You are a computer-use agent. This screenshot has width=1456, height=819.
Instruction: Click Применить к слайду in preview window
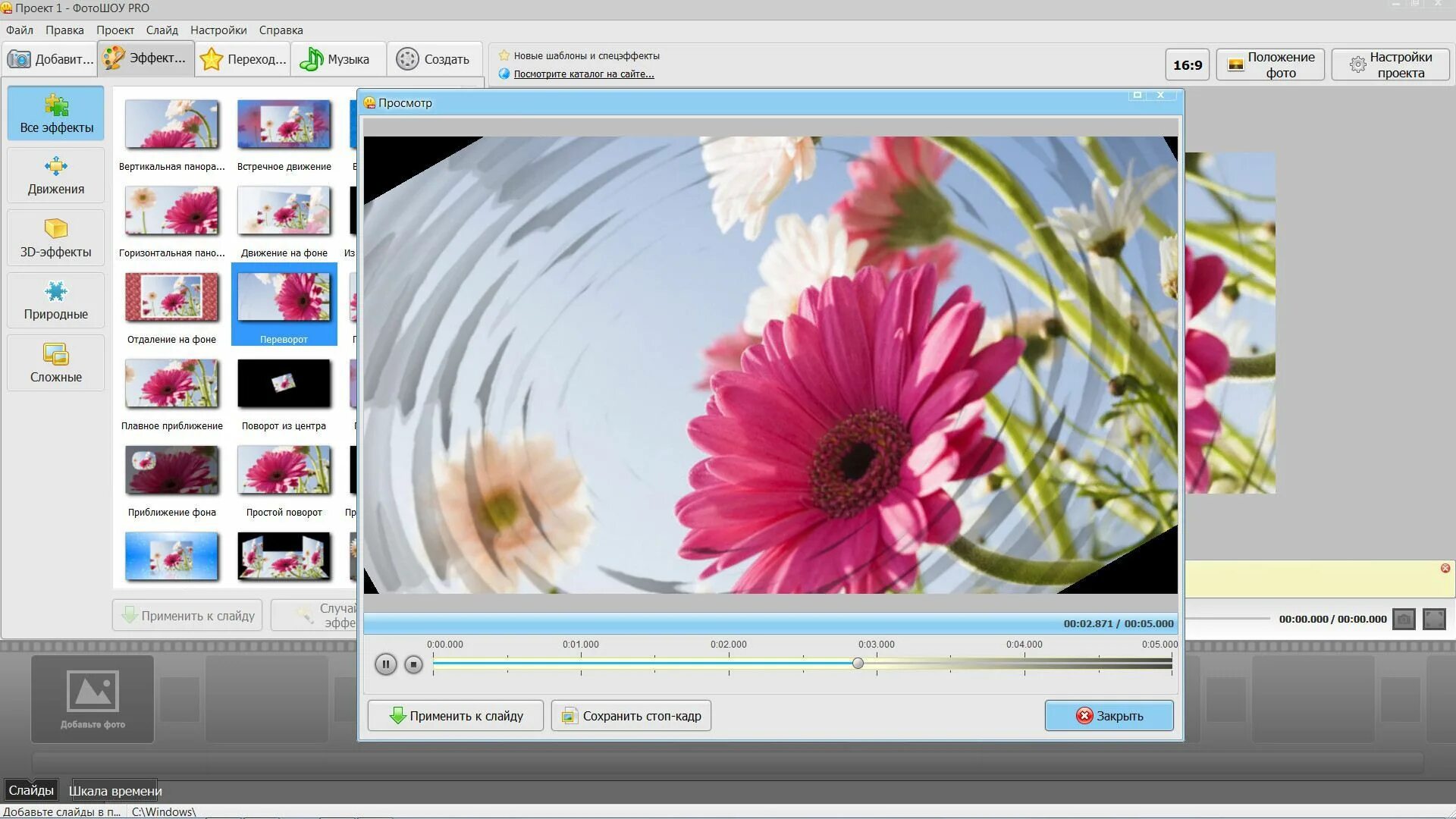[456, 716]
